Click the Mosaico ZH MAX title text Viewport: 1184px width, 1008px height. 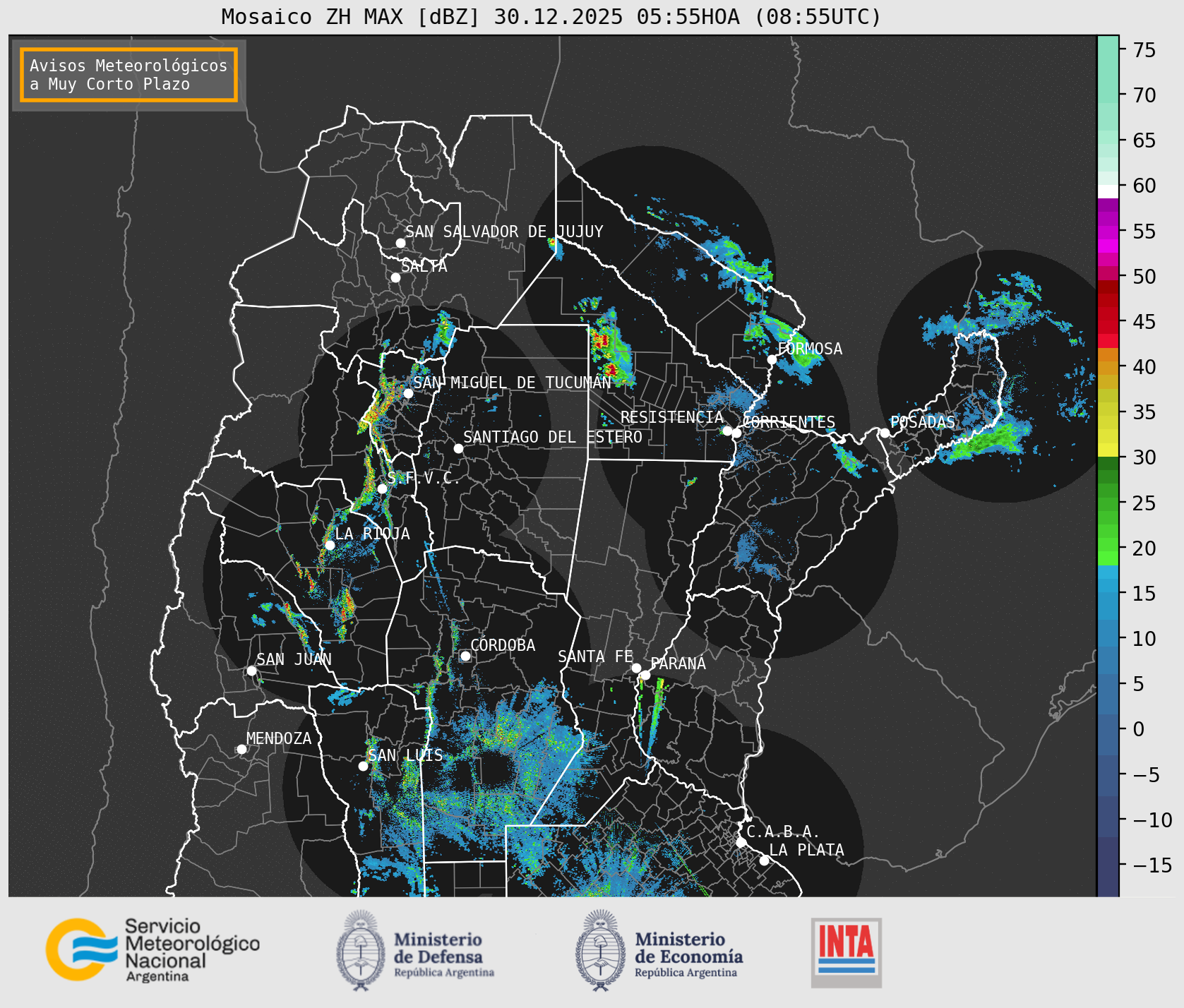click(551, 16)
